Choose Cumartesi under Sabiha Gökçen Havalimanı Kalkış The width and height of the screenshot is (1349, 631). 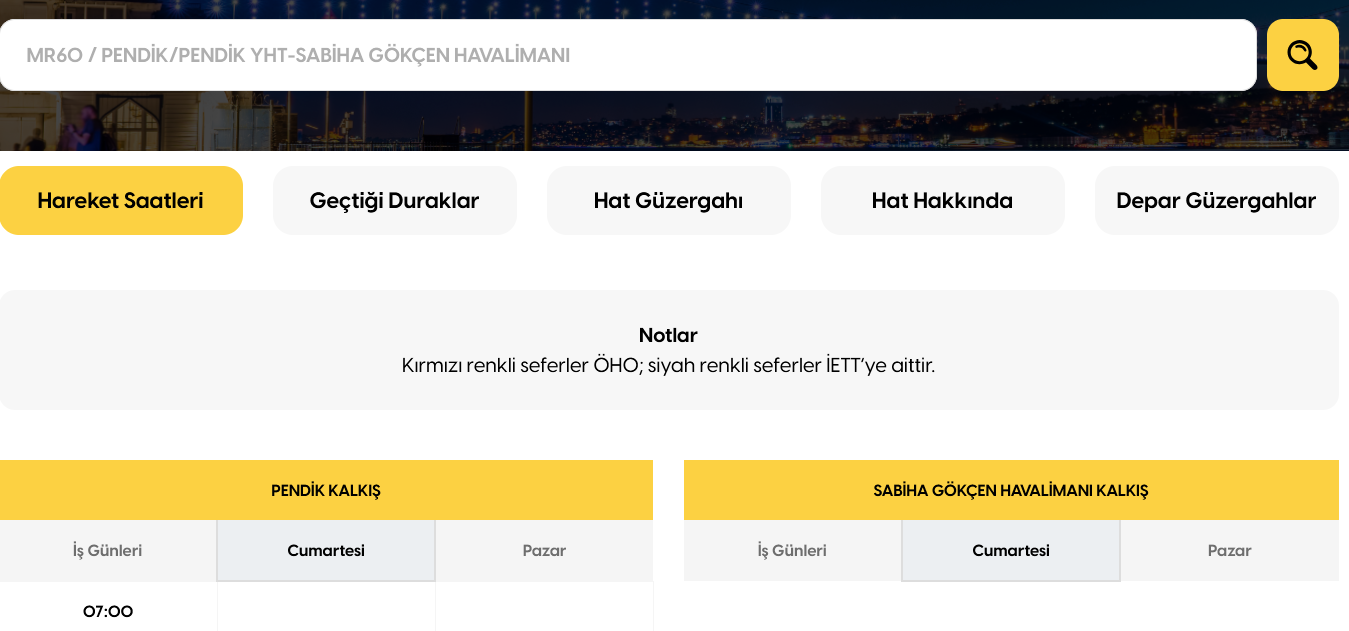[x=1011, y=550]
